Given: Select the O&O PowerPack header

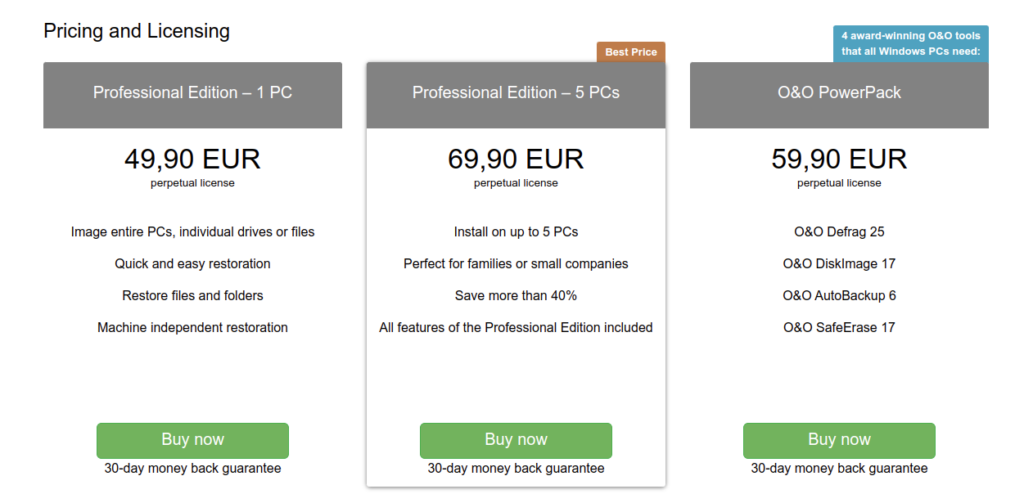Looking at the screenshot, I should click(839, 93).
